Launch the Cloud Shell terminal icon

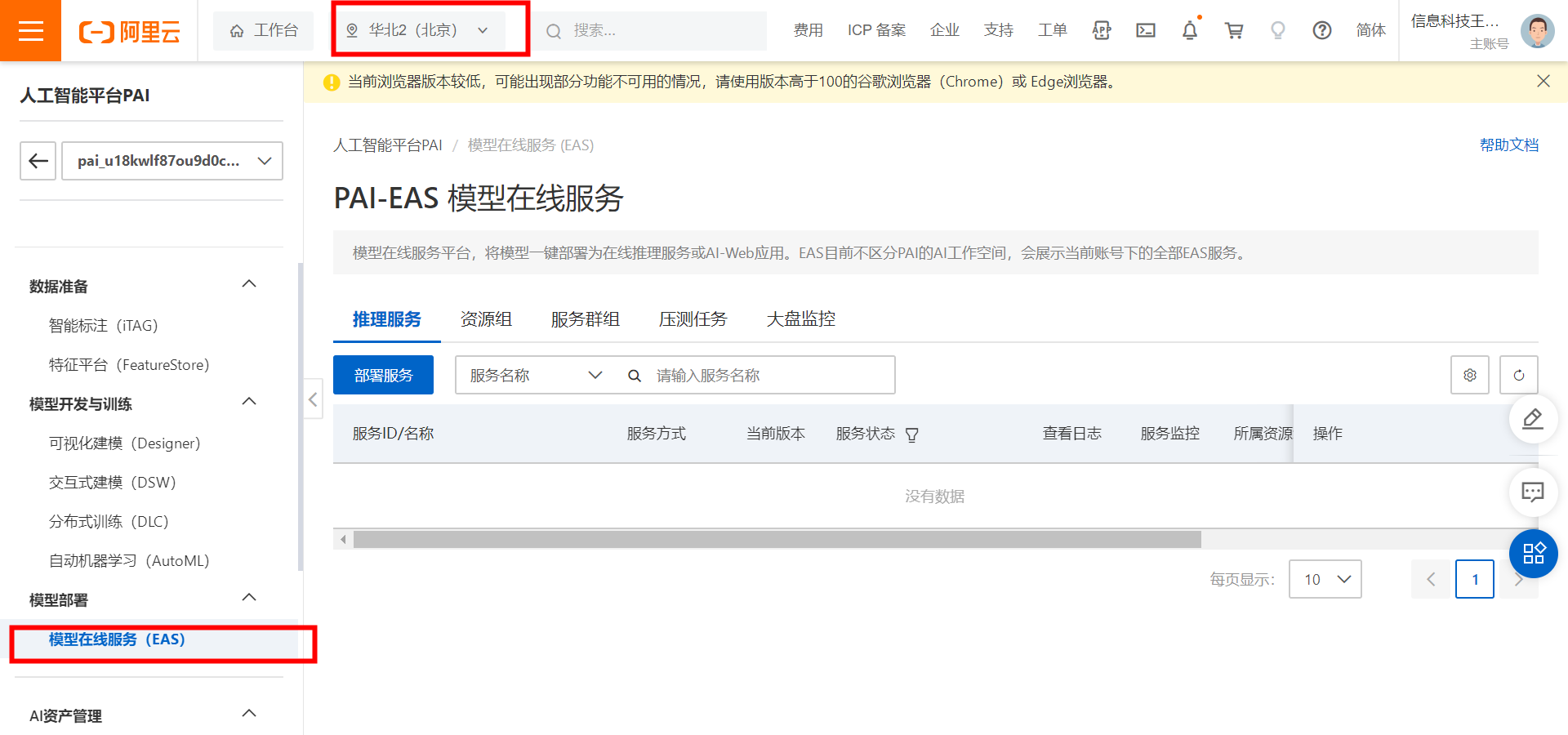[1146, 31]
